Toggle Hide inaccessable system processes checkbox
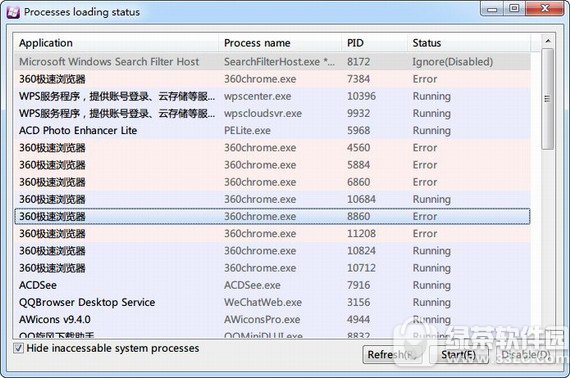 click(18, 348)
